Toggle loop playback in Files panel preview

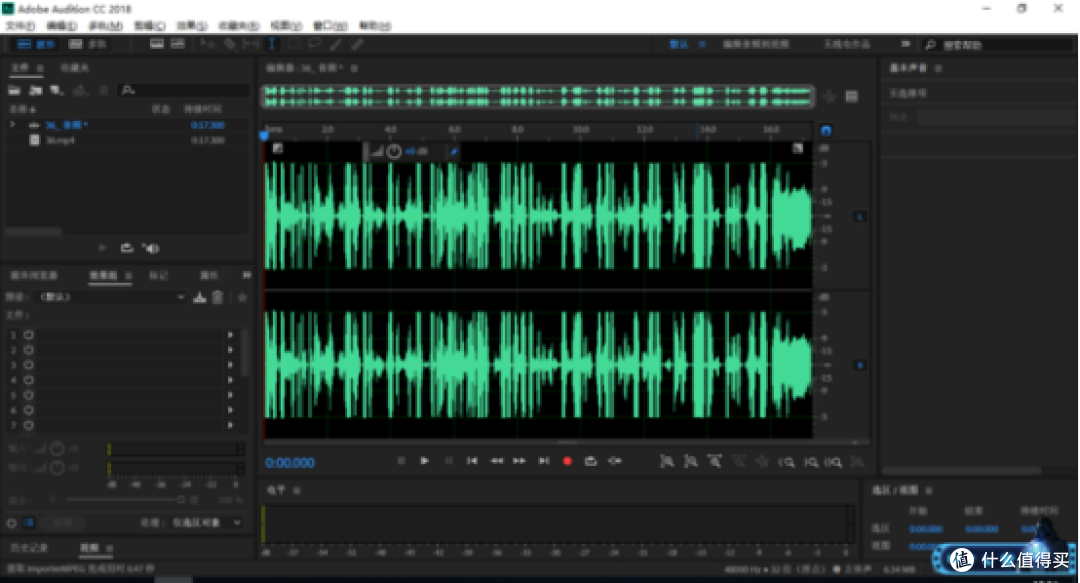click(127, 248)
